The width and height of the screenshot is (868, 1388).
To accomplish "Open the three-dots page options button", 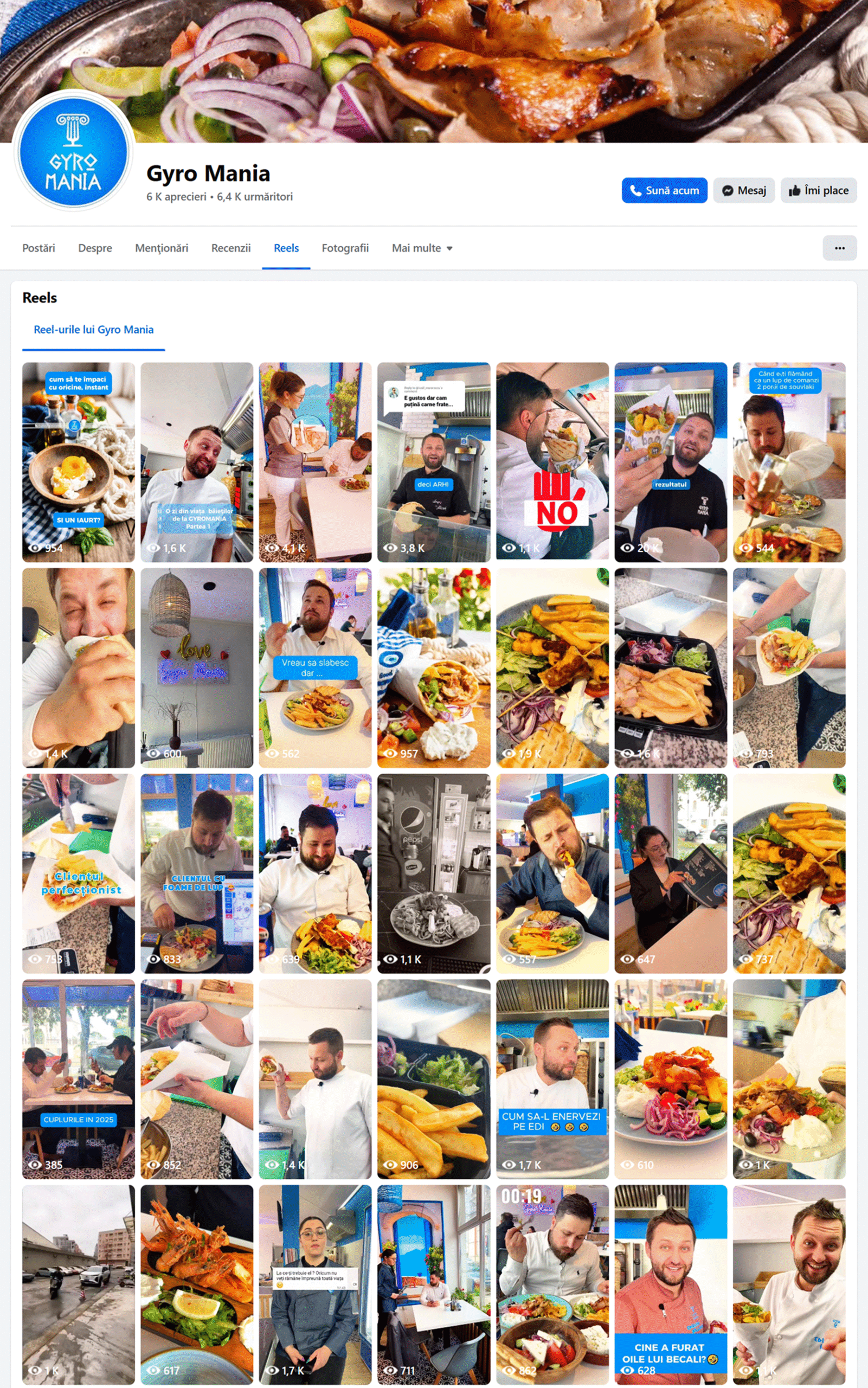I will point(839,248).
